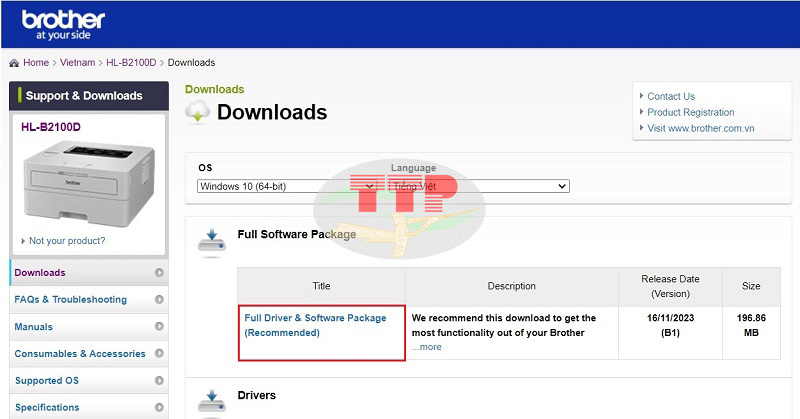
Task: Click HL-B2100D model name in sidebar
Action: (51, 127)
